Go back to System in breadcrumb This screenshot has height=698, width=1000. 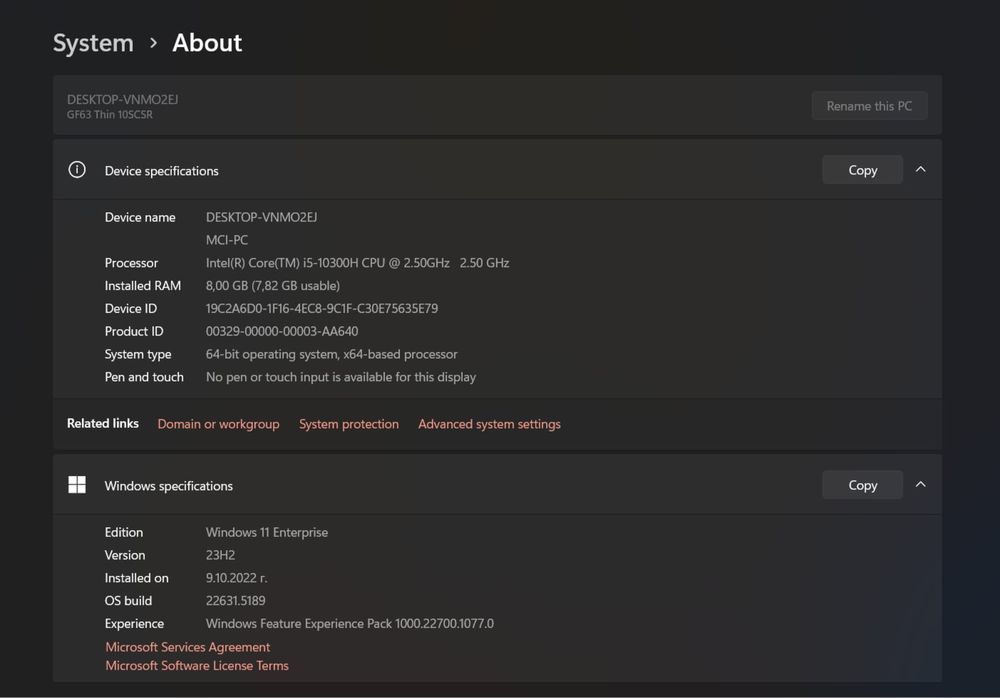tap(93, 43)
